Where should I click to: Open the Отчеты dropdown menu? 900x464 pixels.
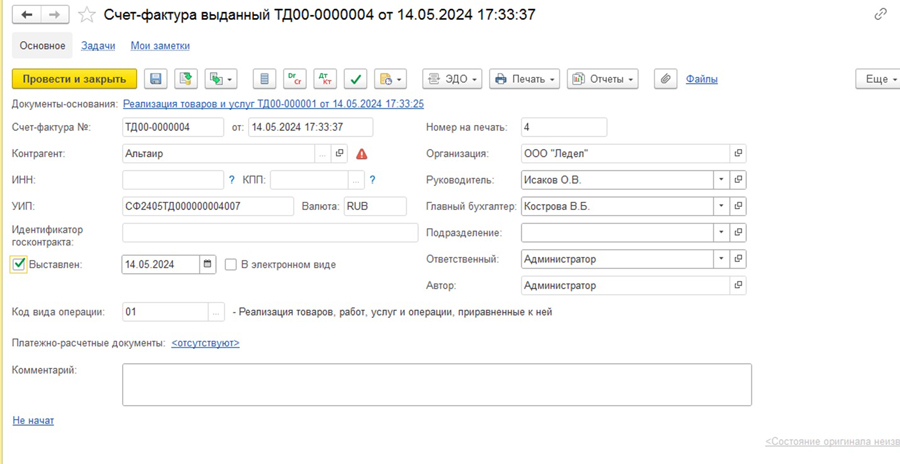[x=603, y=79]
